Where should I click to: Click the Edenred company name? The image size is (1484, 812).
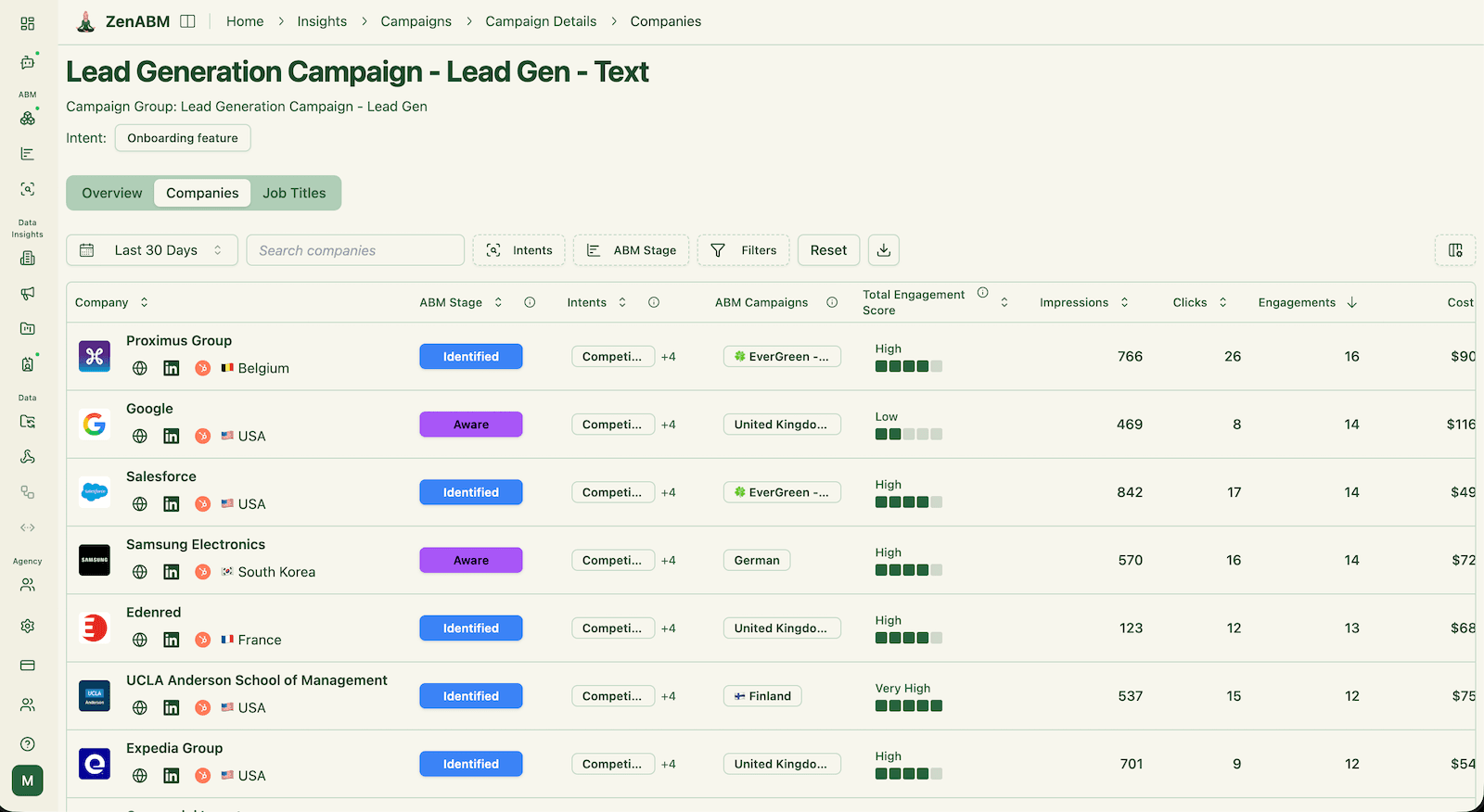[x=154, y=613]
